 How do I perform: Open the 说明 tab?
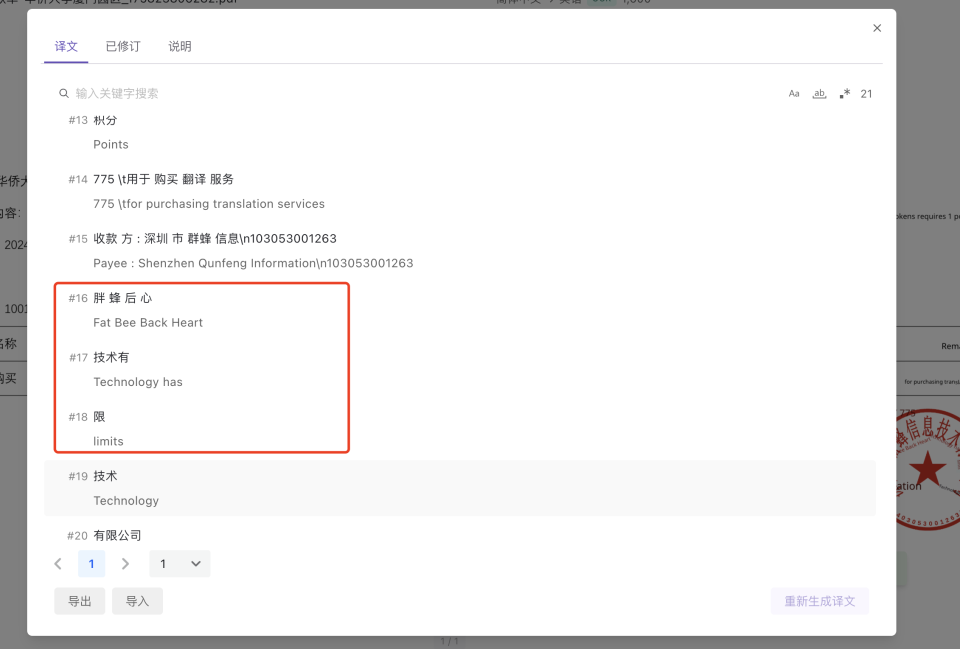180,47
